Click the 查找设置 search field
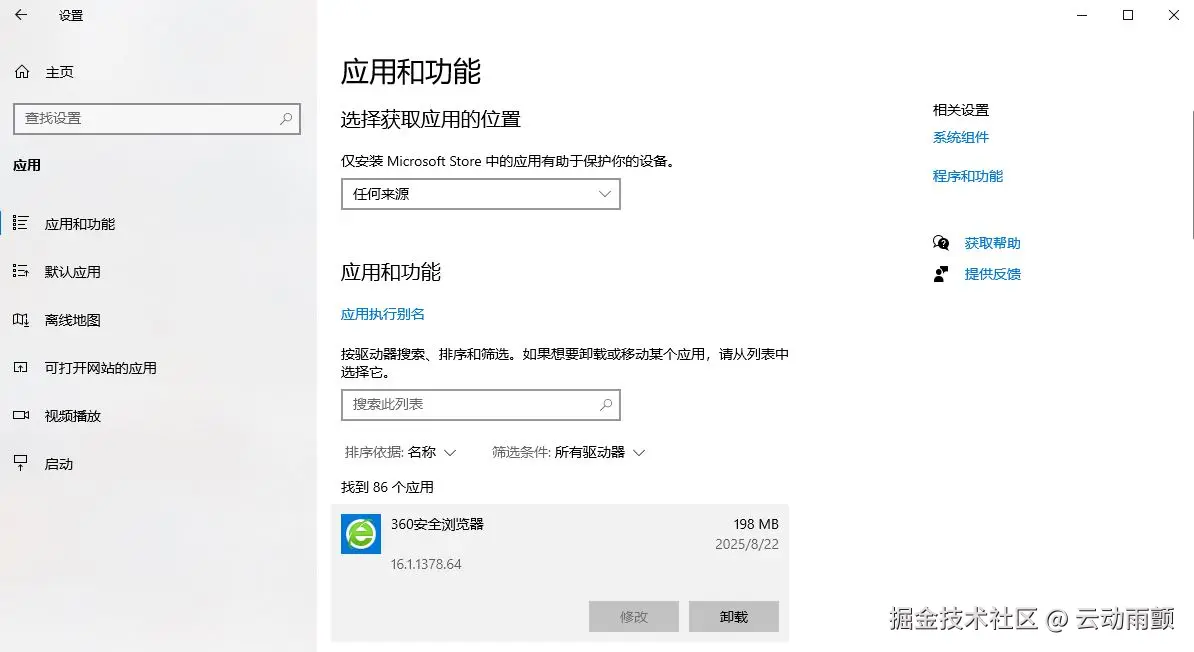Image resolution: width=1194 pixels, height=652 pixels. [x=157, y=119]
